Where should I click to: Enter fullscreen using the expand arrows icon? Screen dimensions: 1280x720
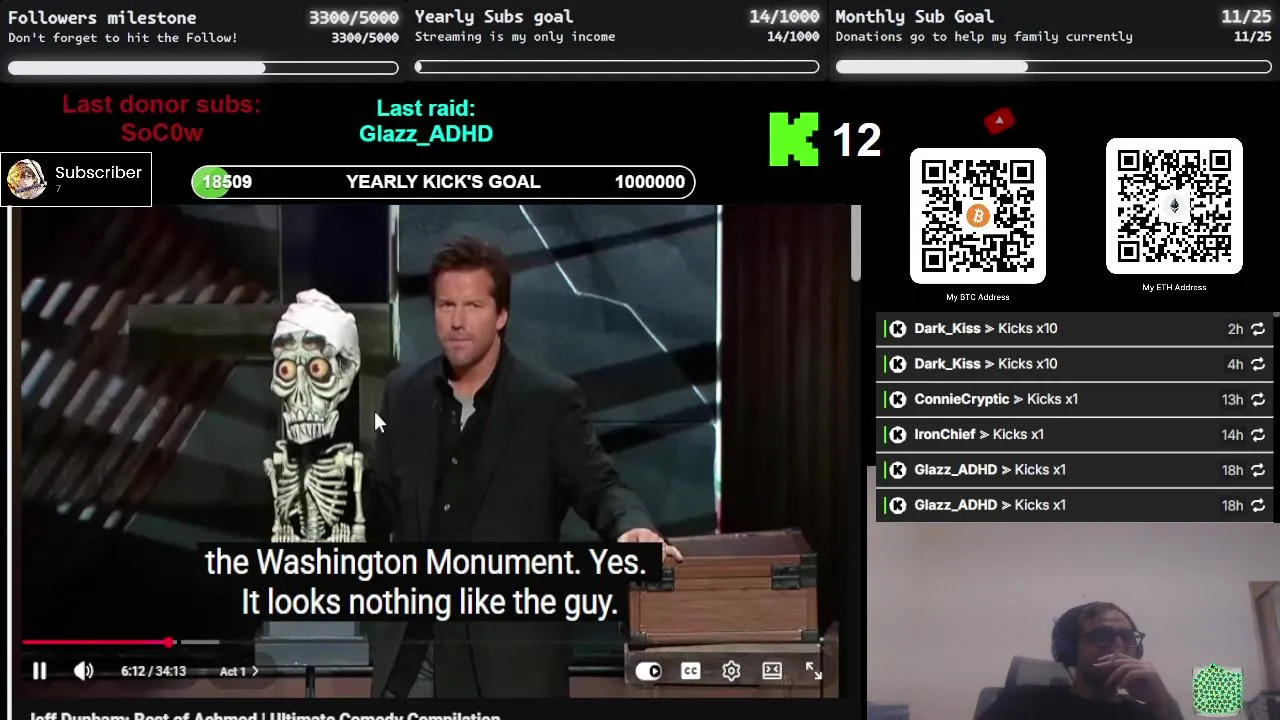(814, 671)
